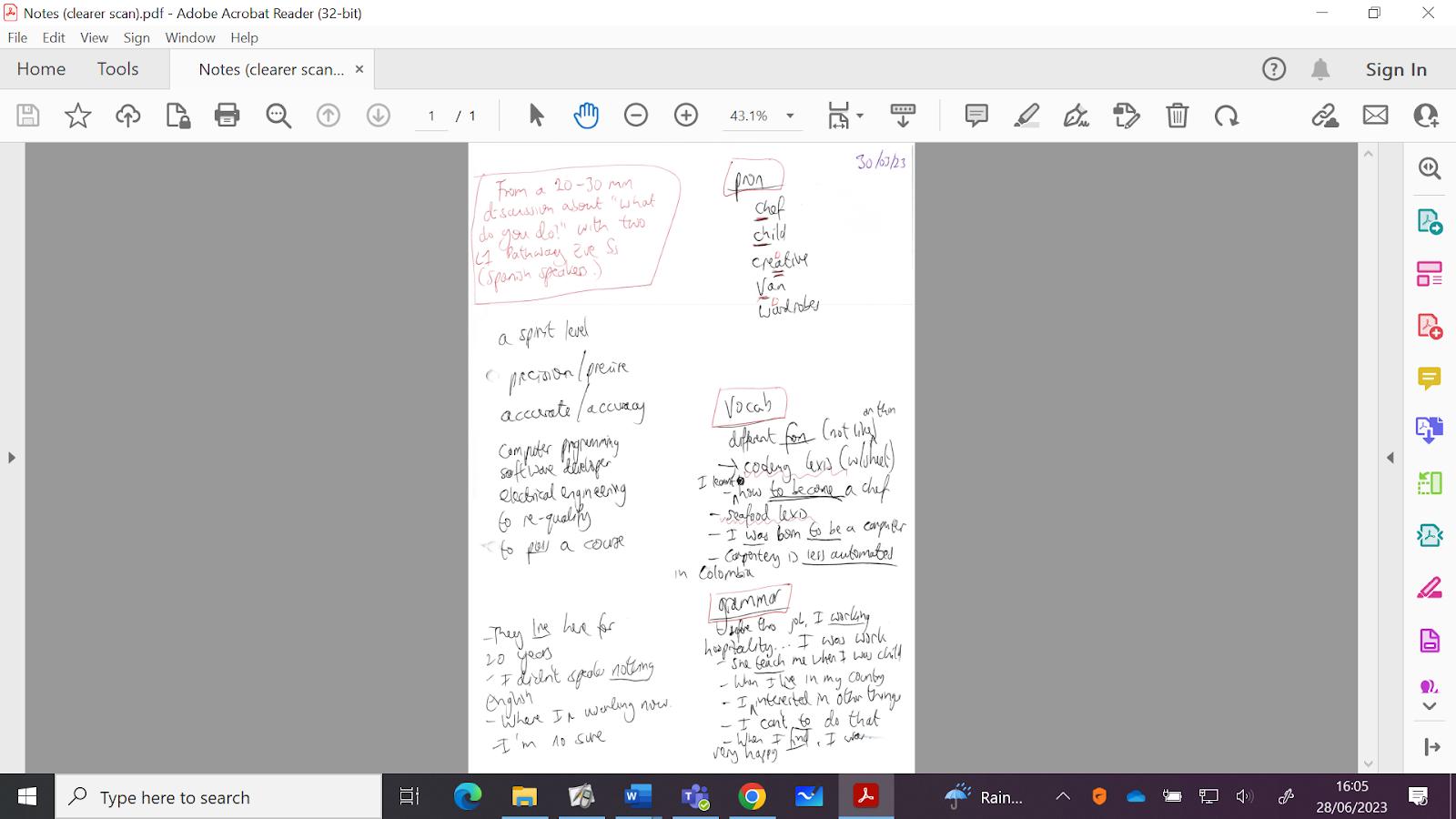Image resolution: width=1456 pixels, height=819 pixels.
Task: Close the Notes (clearer scan) tab
Action: [x=359, y=69]
